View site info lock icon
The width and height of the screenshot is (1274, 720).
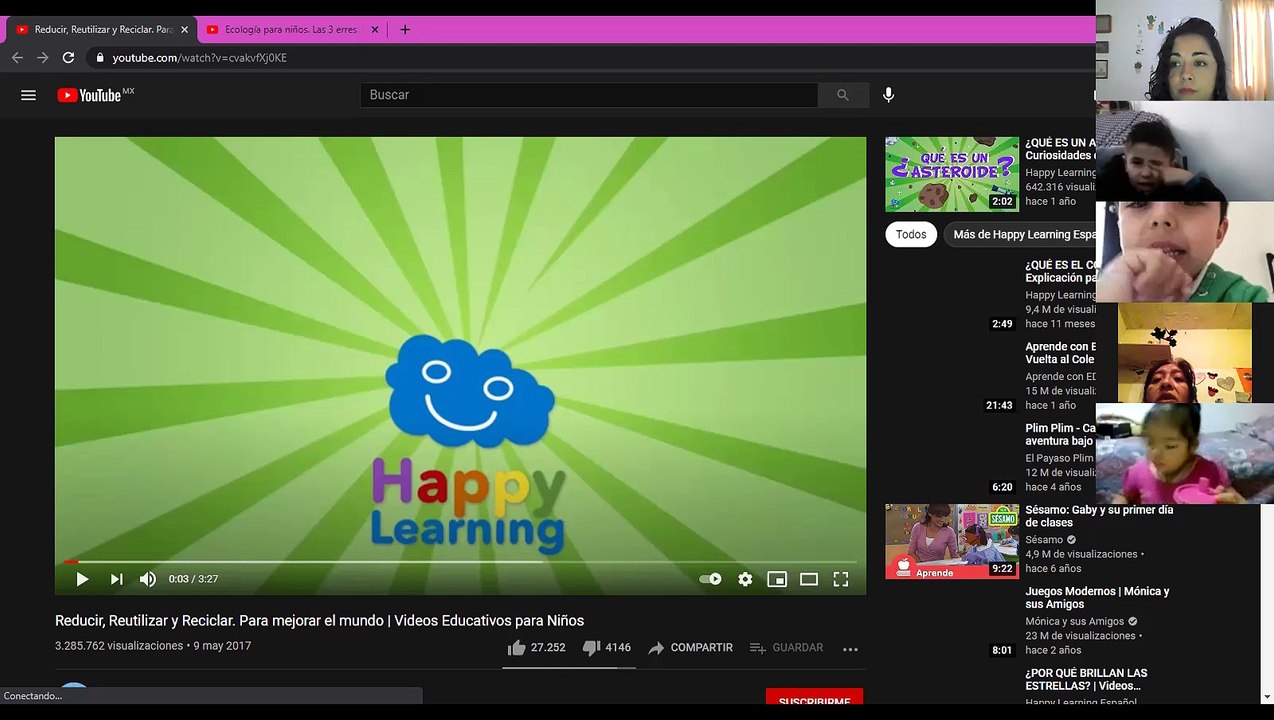99,58
